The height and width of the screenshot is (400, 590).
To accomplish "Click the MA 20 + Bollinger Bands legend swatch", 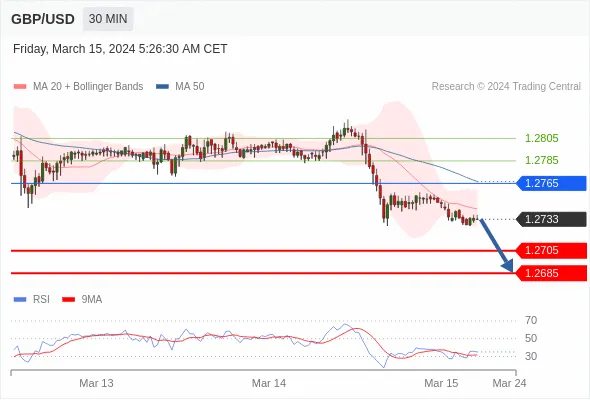I will (x=20, y=87).
